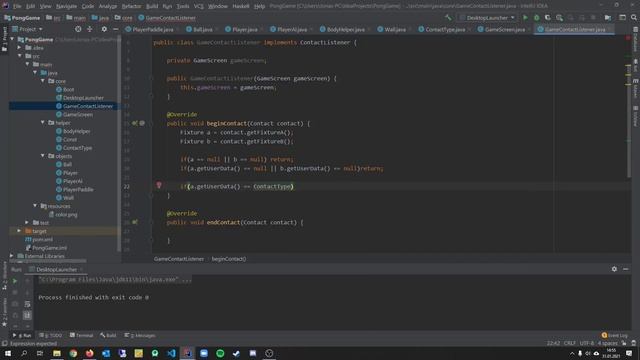Minimize the Run tool window
Viewport: 640px width, 360px height.
point(625,269)
